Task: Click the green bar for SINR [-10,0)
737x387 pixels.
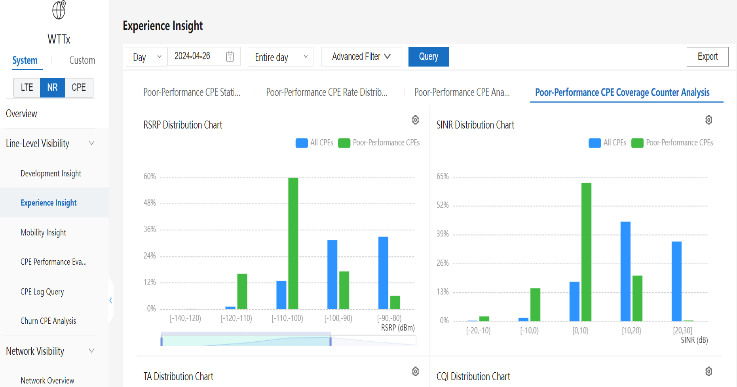Action: click(535, 305)
